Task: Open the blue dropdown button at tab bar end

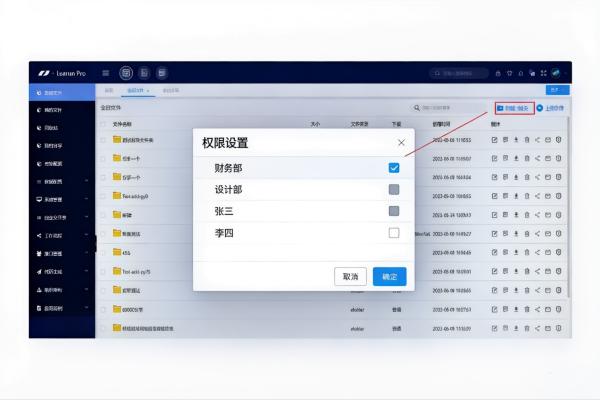Action: click(557, 90)
